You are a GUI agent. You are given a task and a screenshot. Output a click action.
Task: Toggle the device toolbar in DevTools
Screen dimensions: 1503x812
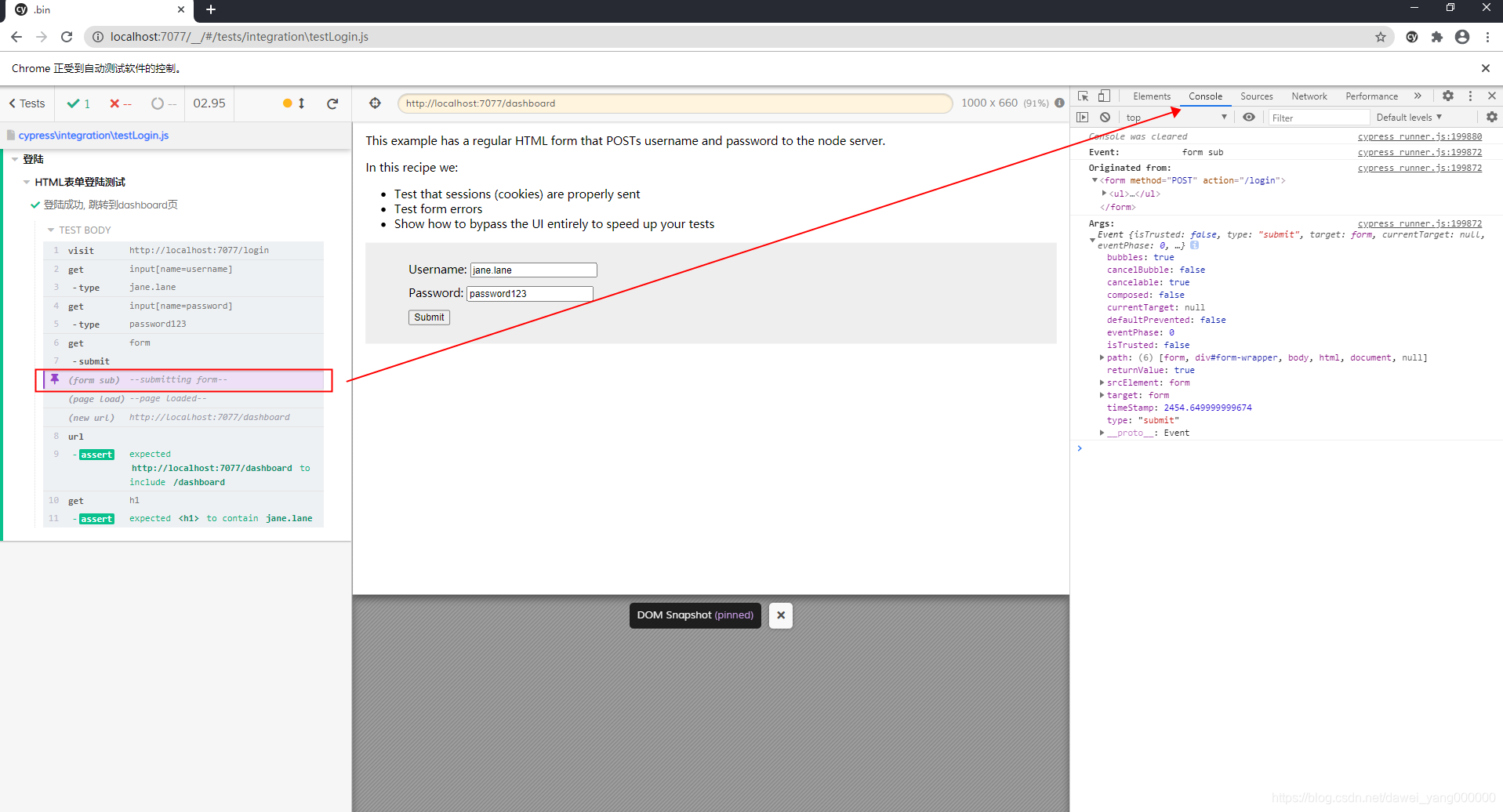pyautogui.click(x=1104, y=96)
